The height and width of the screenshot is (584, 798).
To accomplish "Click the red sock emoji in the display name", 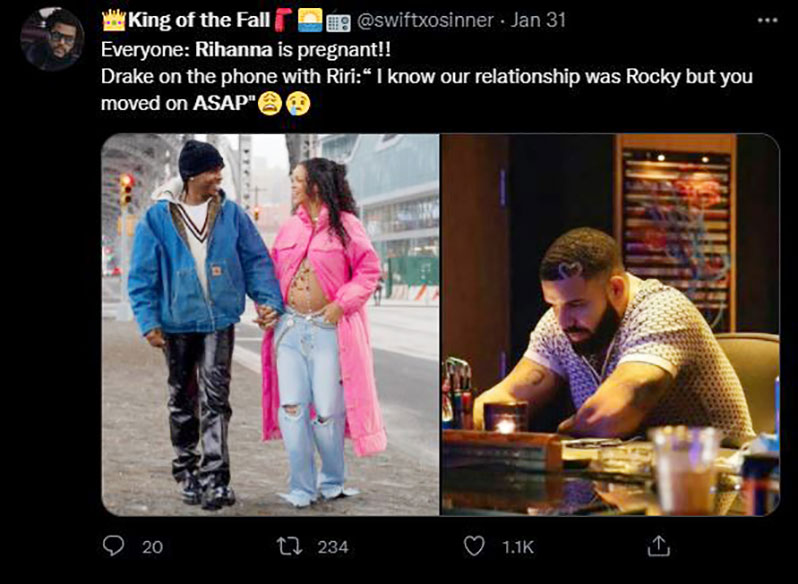I will 283,20.
